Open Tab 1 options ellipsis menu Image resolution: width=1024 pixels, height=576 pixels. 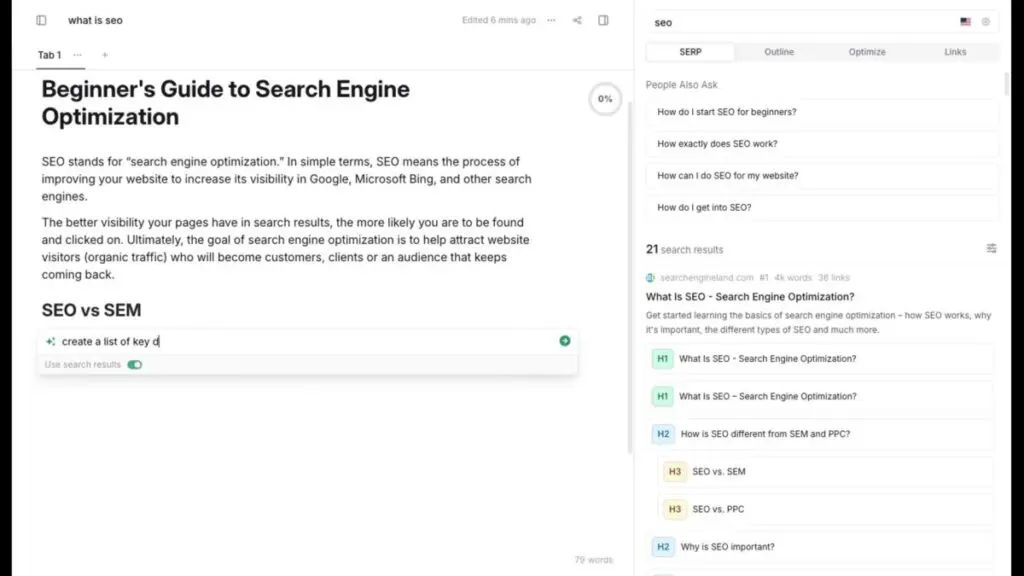[x=78, y=55]
